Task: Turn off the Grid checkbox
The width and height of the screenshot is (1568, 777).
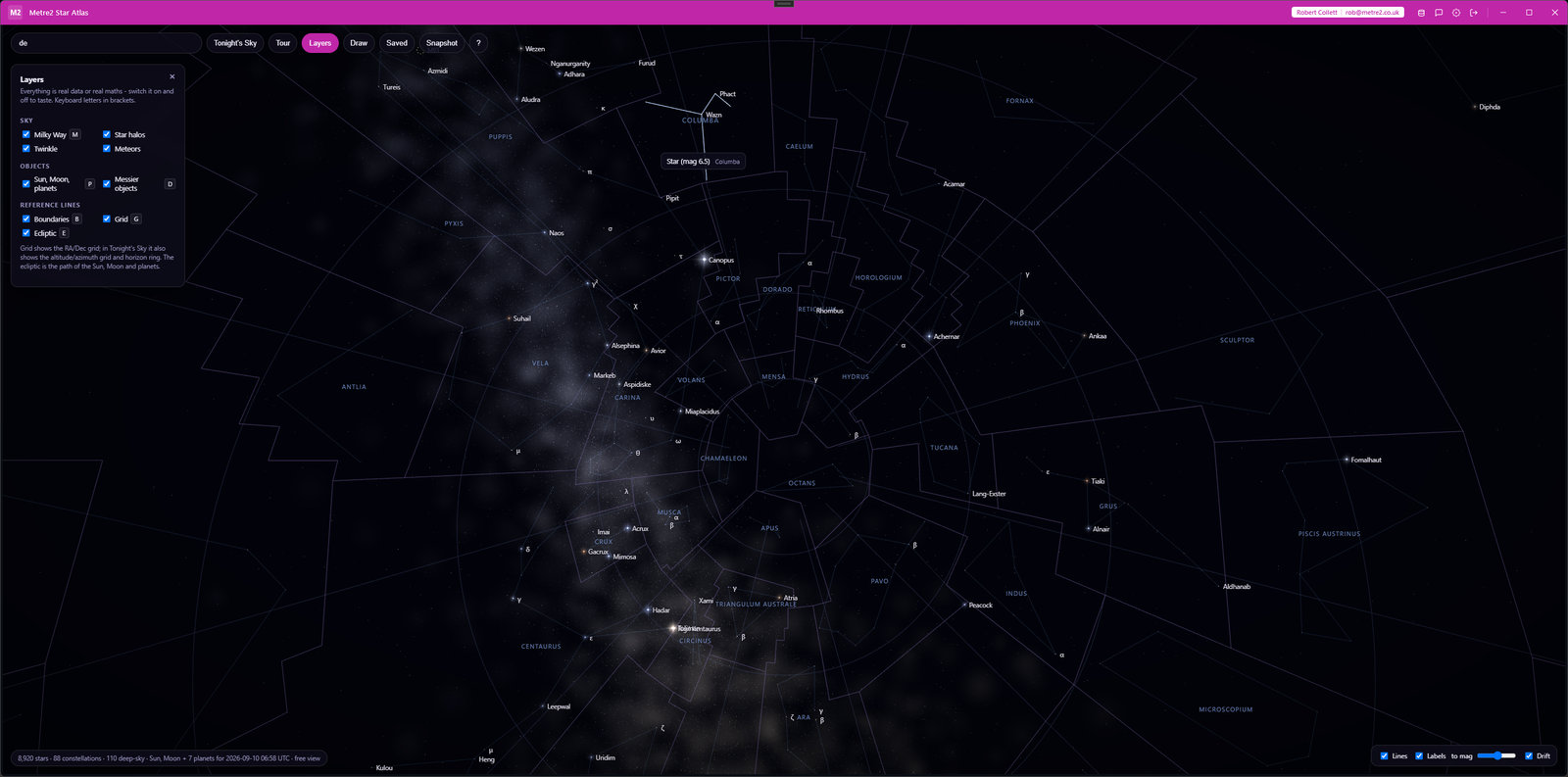Action: click(x=107, y=219)
